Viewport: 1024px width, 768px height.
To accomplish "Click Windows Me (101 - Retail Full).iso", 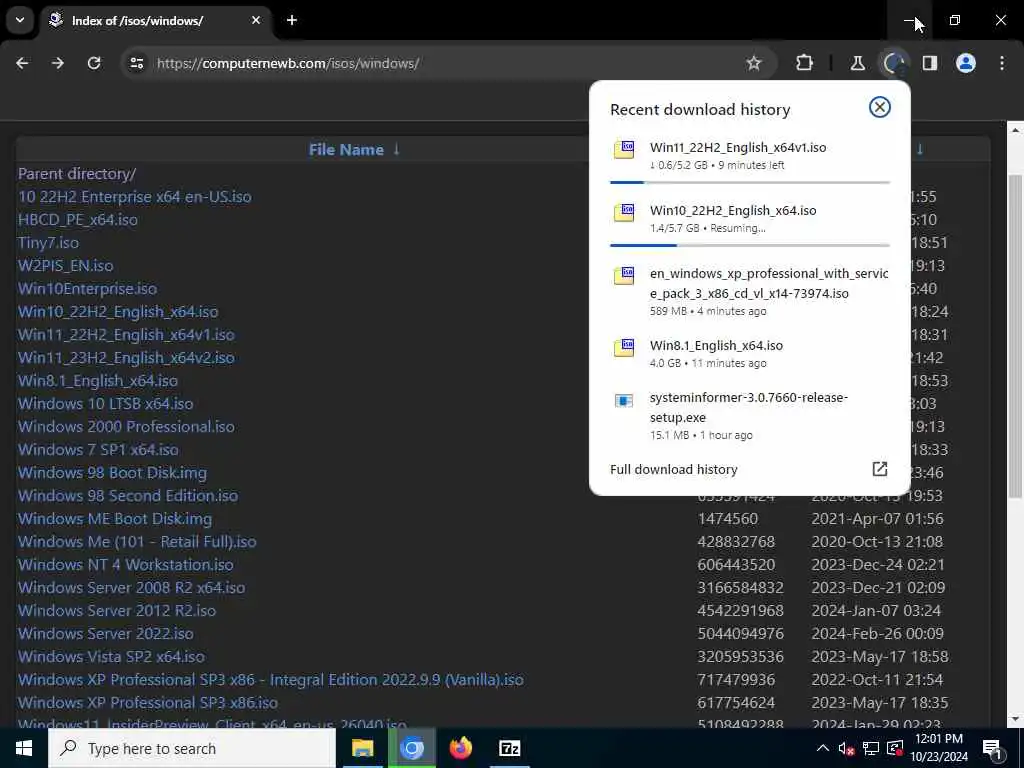I will (x=137, y=541).
